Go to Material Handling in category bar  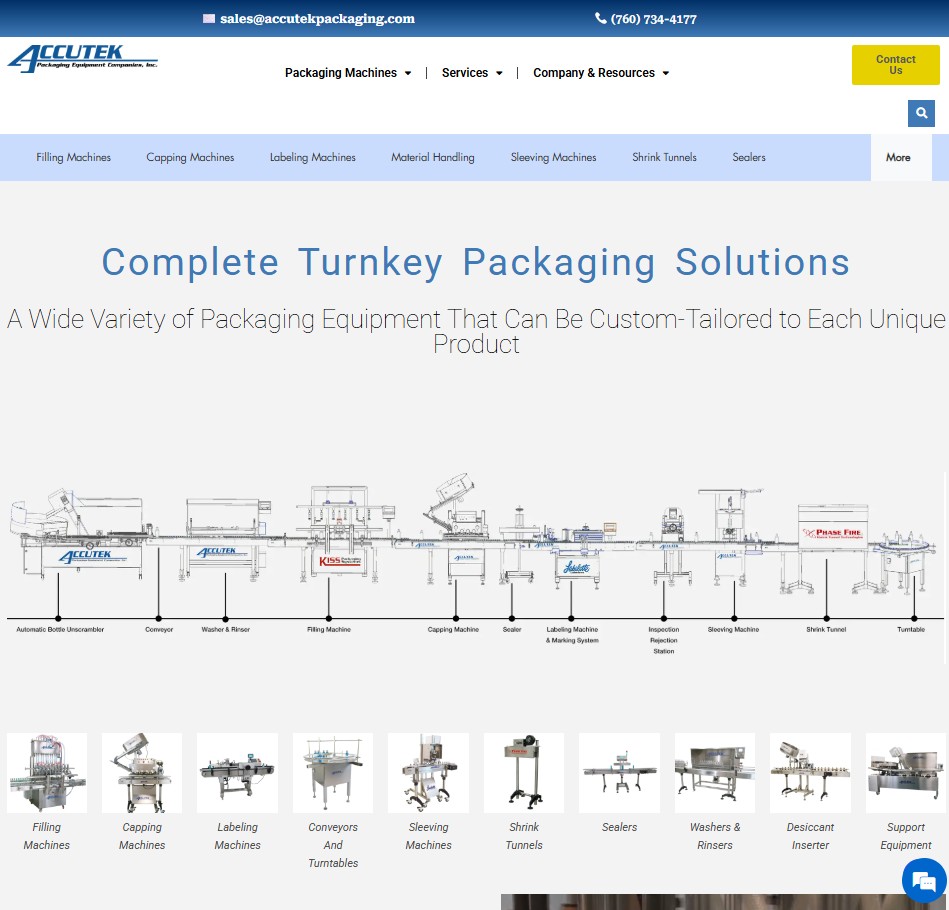433,157
